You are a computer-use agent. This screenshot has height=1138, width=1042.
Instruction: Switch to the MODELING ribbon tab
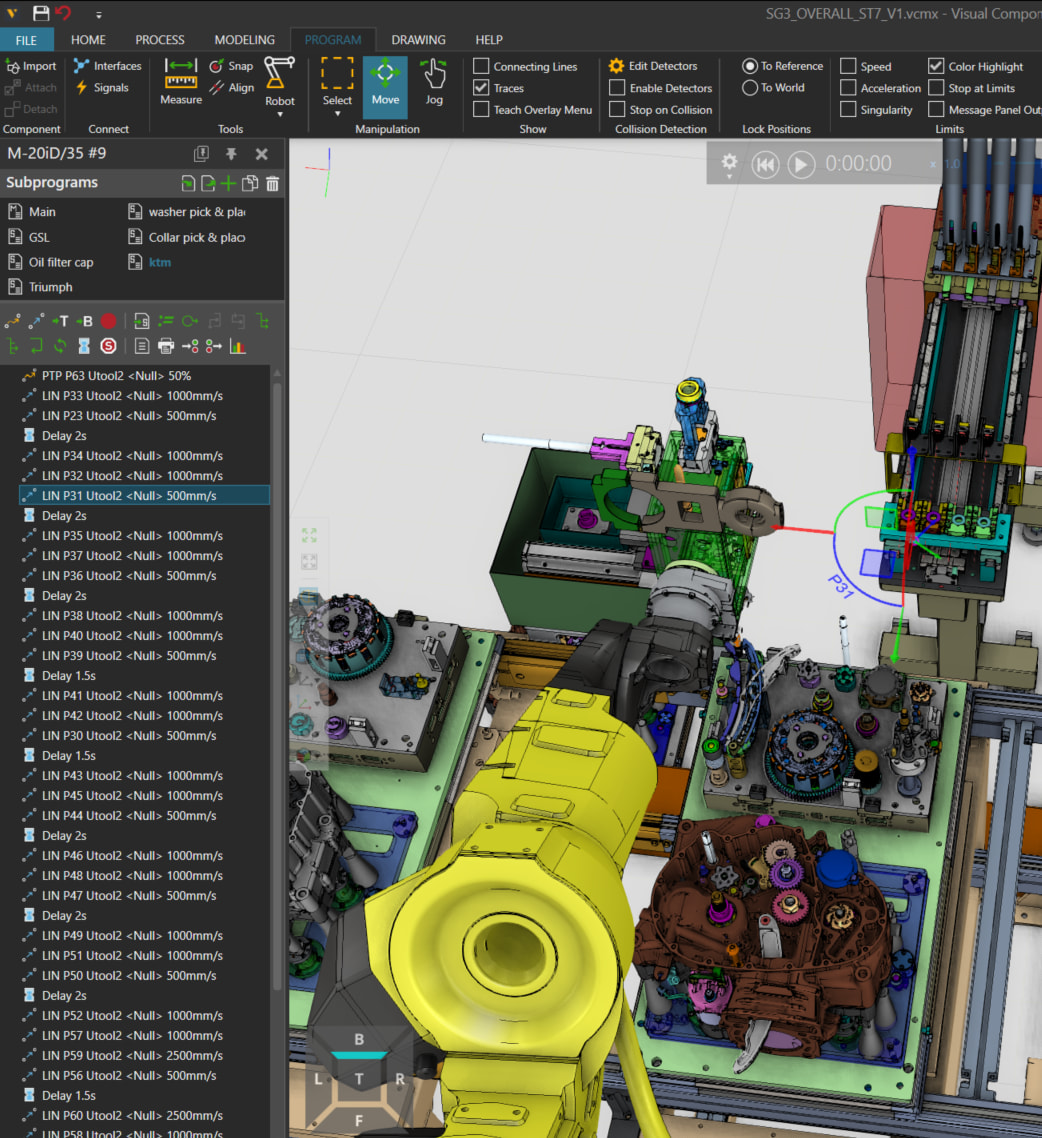coord(244,40)
